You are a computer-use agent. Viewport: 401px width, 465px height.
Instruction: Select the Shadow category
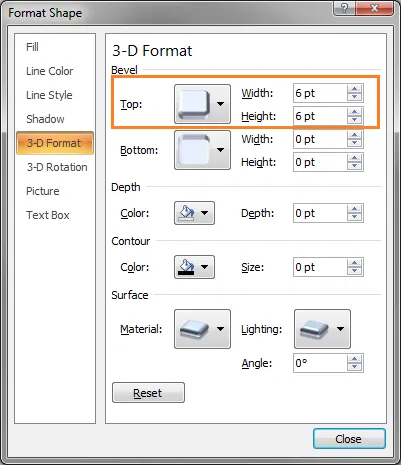[45, 119]
